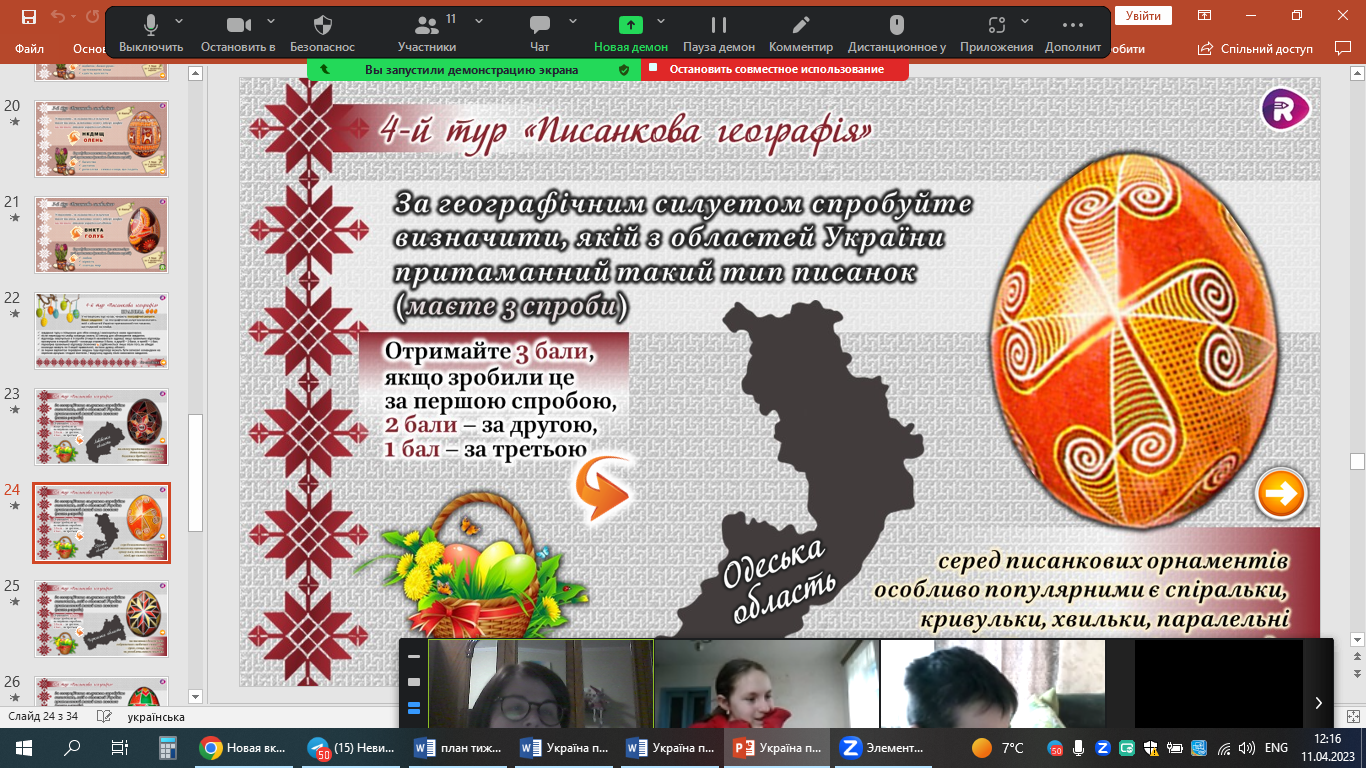Click orange next arrow button on slide
Viewport: 1366px width, 768px height.
1281,493
